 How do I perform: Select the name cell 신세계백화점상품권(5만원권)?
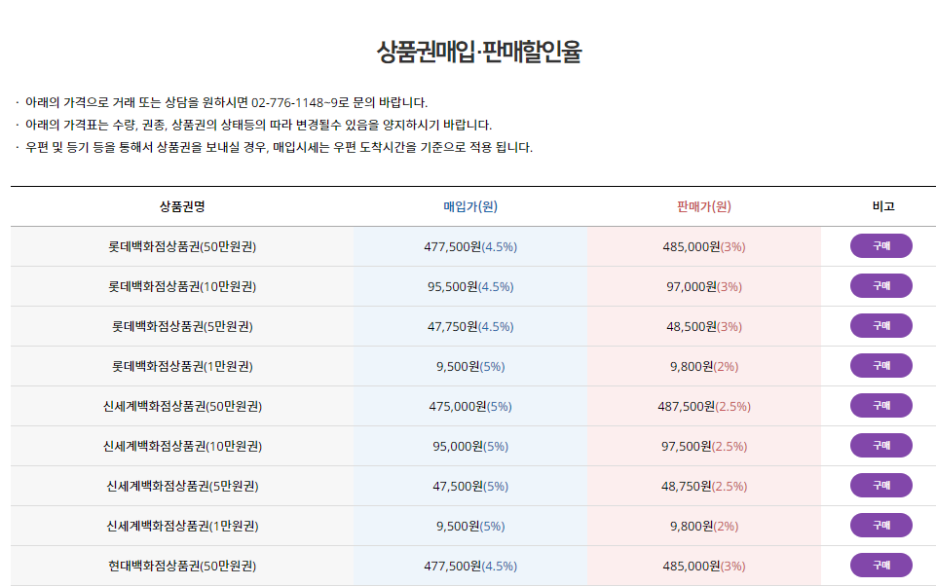click(x=182, y=486)
